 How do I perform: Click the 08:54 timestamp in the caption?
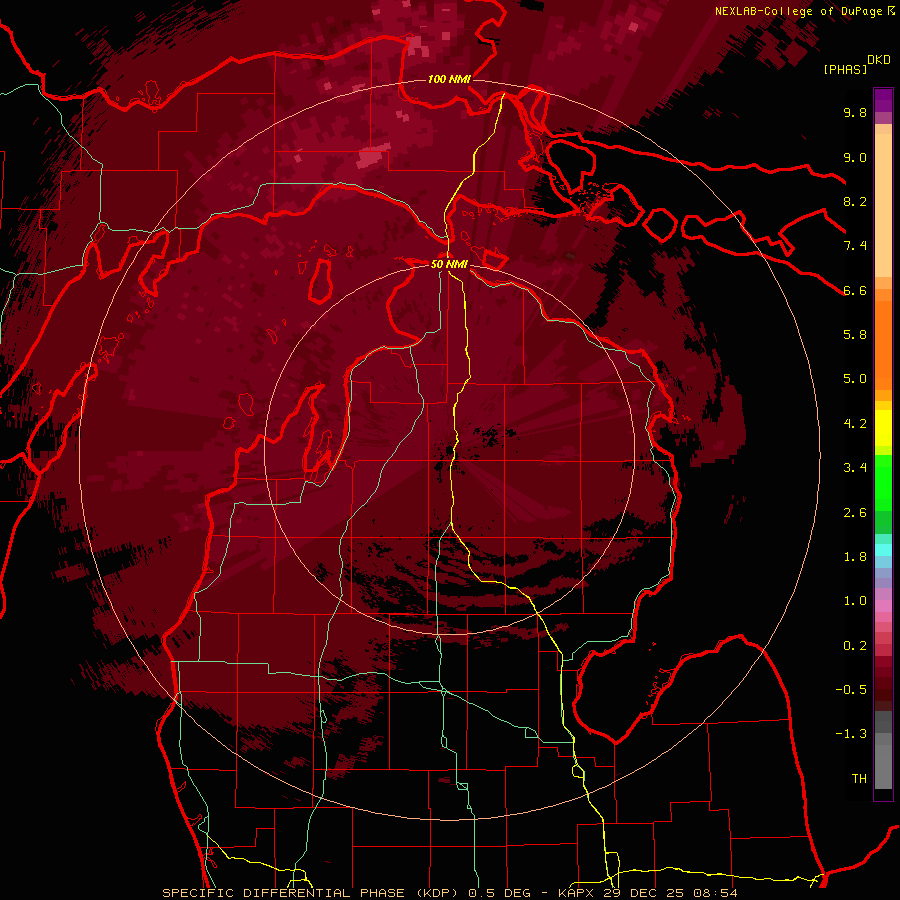click(x=717, y=893)
